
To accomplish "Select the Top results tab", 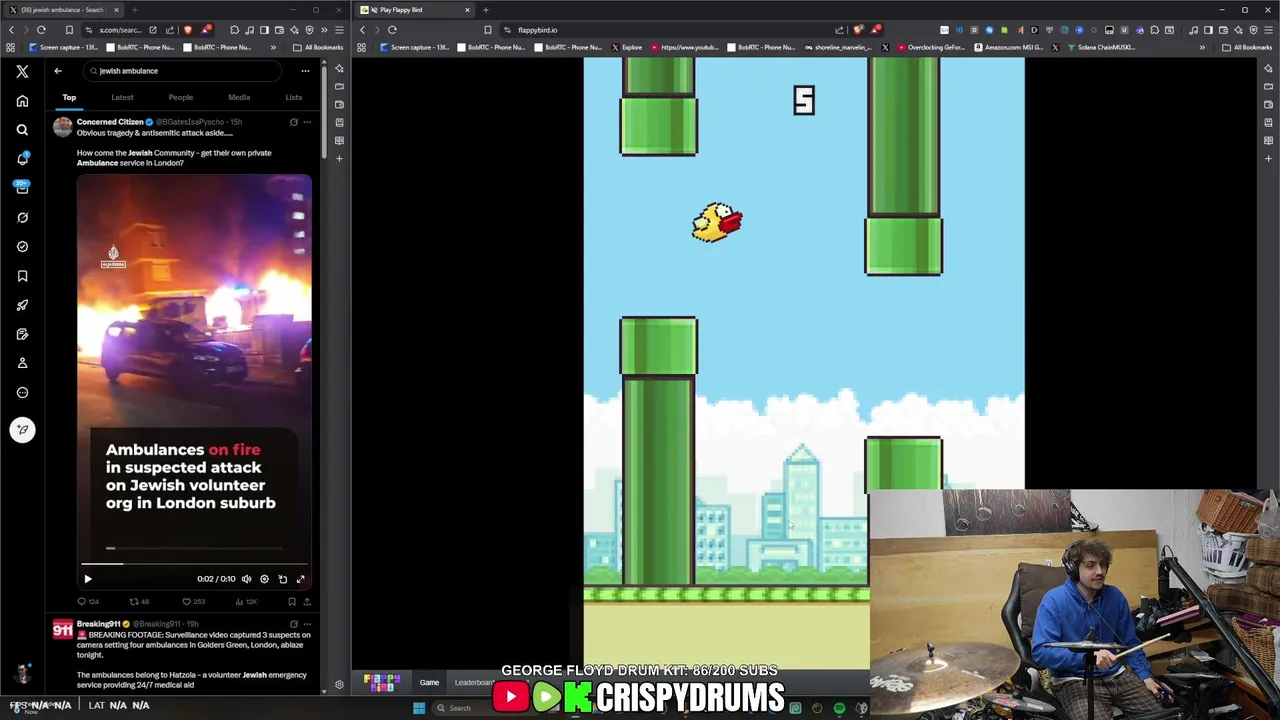I will point(69,97).
